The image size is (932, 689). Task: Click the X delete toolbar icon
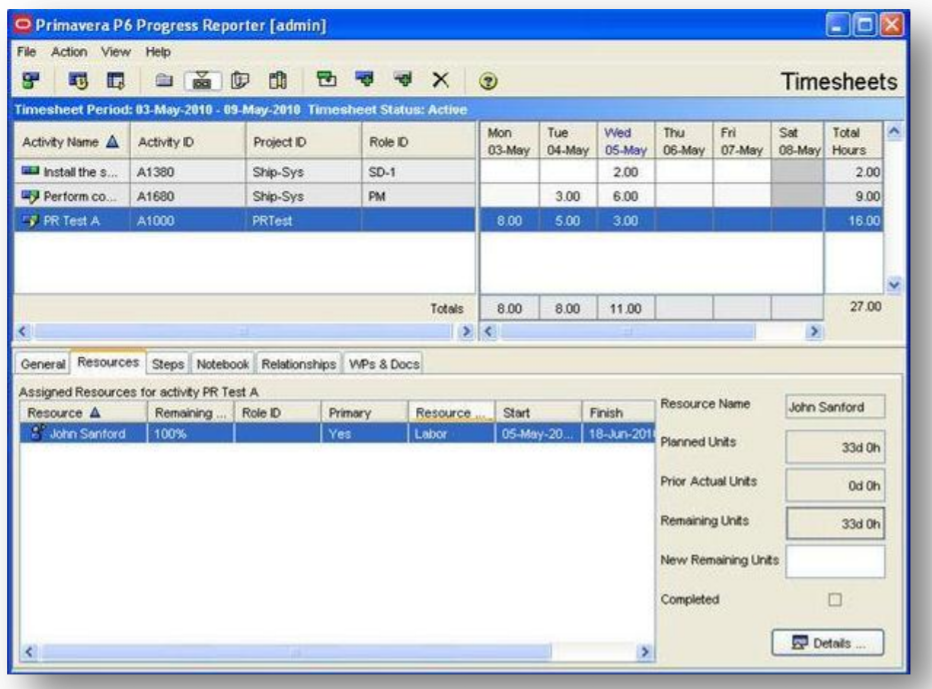pyautogui.click(x=440, y=80)
